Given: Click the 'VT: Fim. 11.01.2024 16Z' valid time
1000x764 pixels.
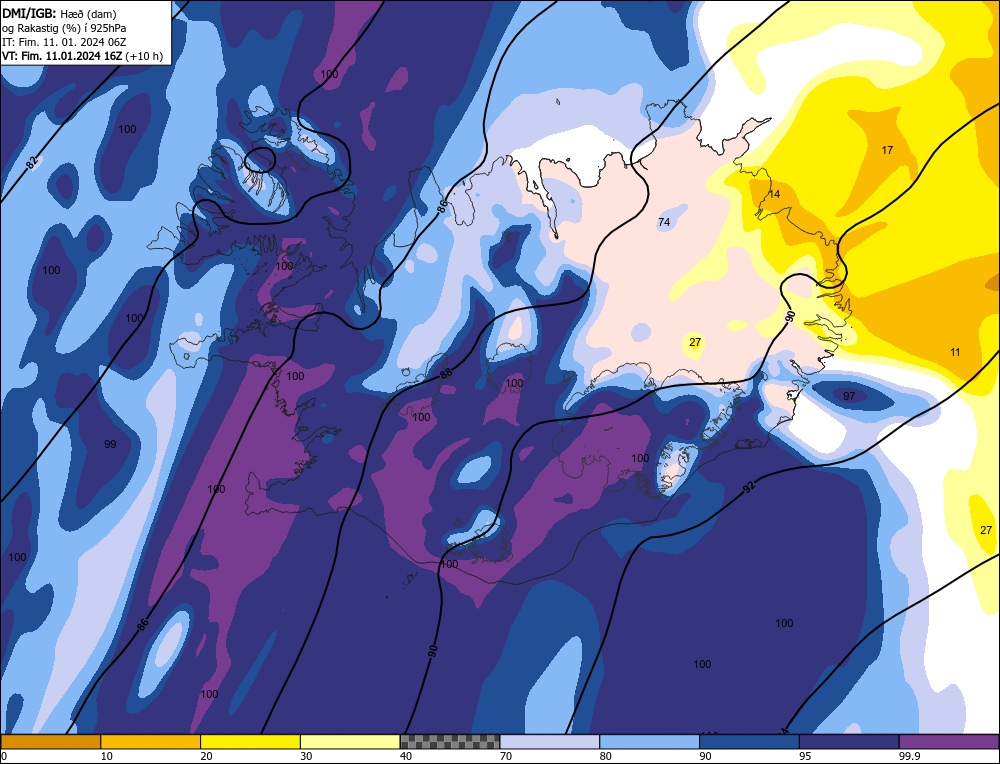Looking at the screenshot, I should point(62,56).
